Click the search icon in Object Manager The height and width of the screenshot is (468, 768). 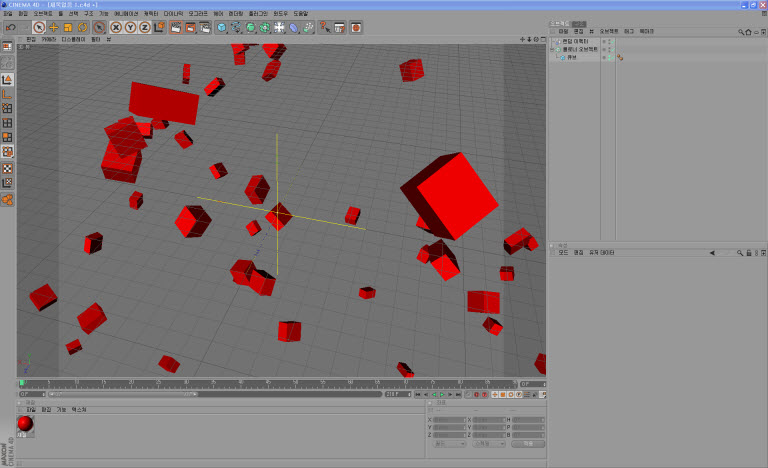click(741, 32)
